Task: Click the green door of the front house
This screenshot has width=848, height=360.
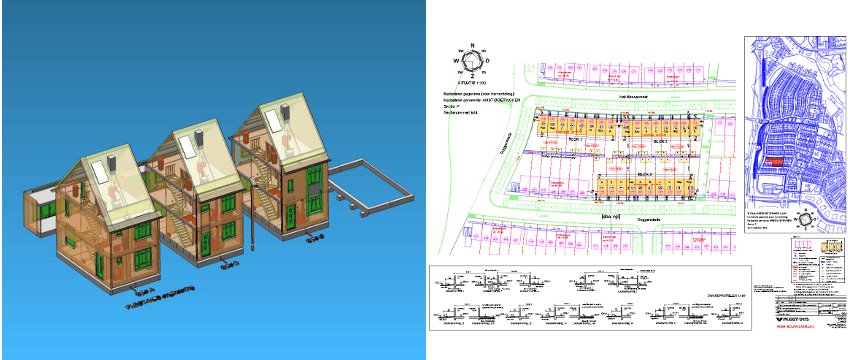Action: (100, 265)
